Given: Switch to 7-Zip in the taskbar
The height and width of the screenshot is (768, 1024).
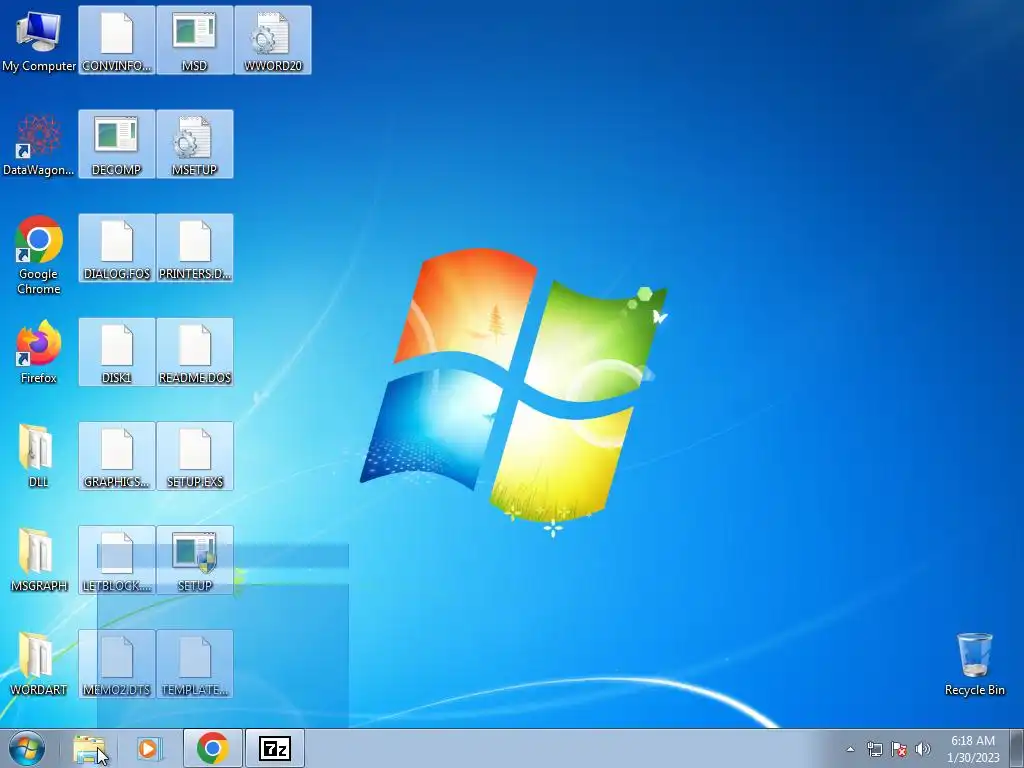Looking at the screenshot, I should pos(274,749).
